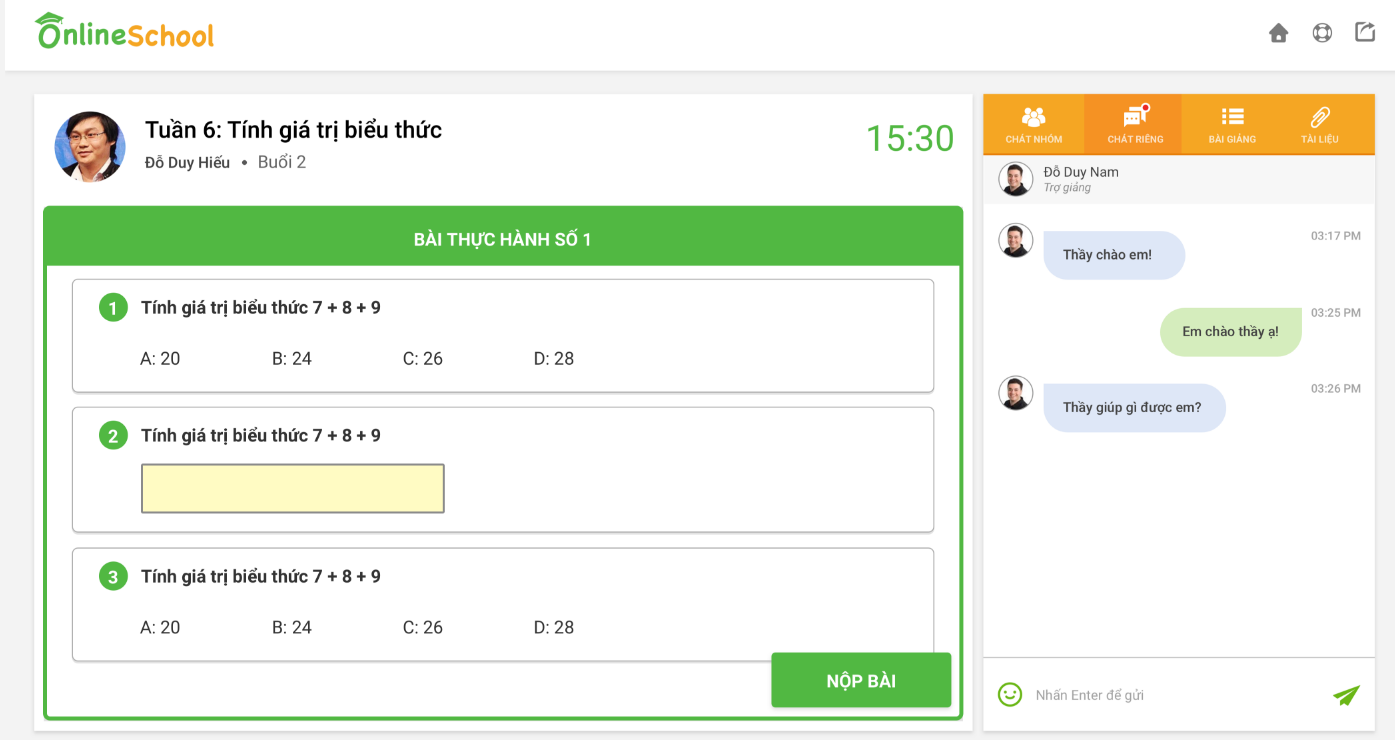Select answer A: 20 in question 3

tap(160, 628)
